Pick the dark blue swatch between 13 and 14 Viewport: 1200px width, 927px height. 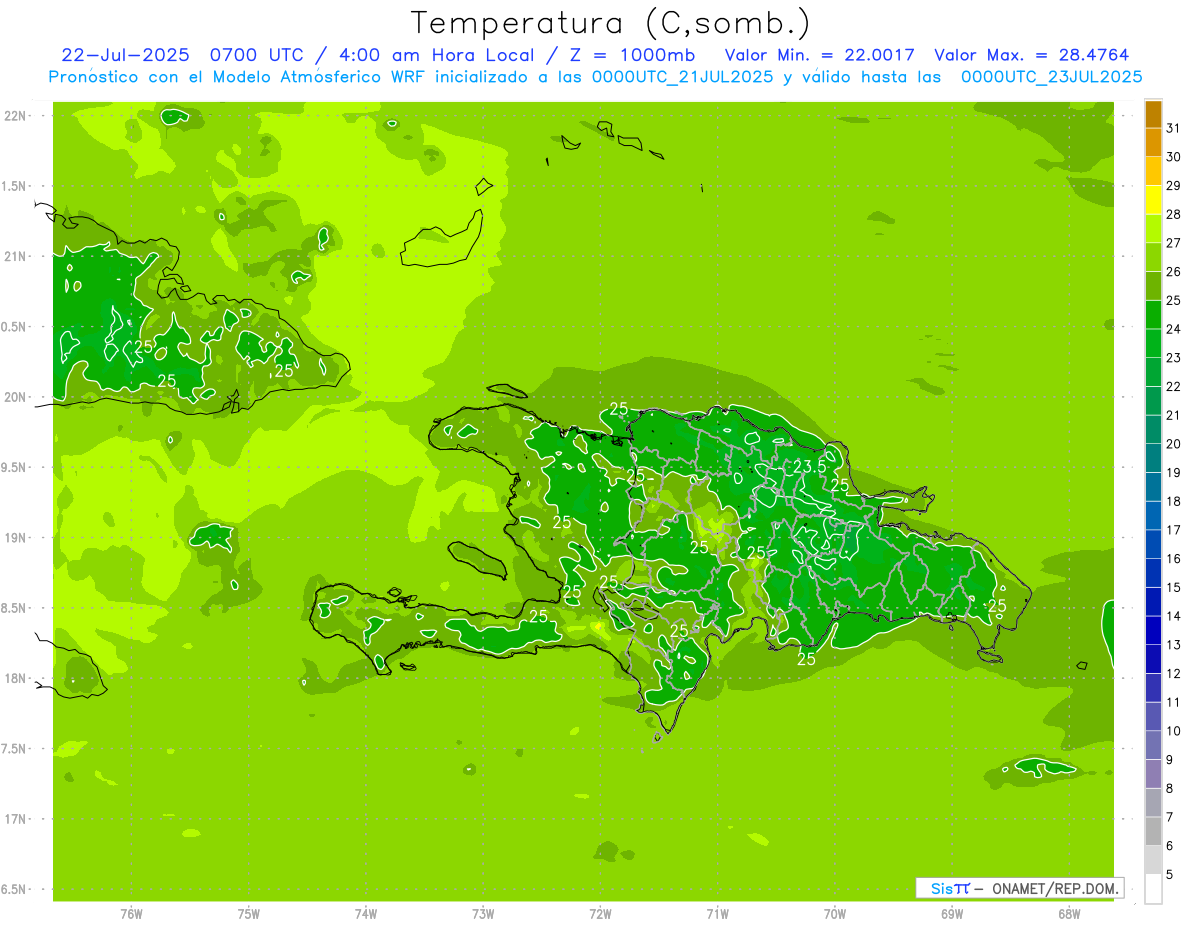tap(1153, 630)
